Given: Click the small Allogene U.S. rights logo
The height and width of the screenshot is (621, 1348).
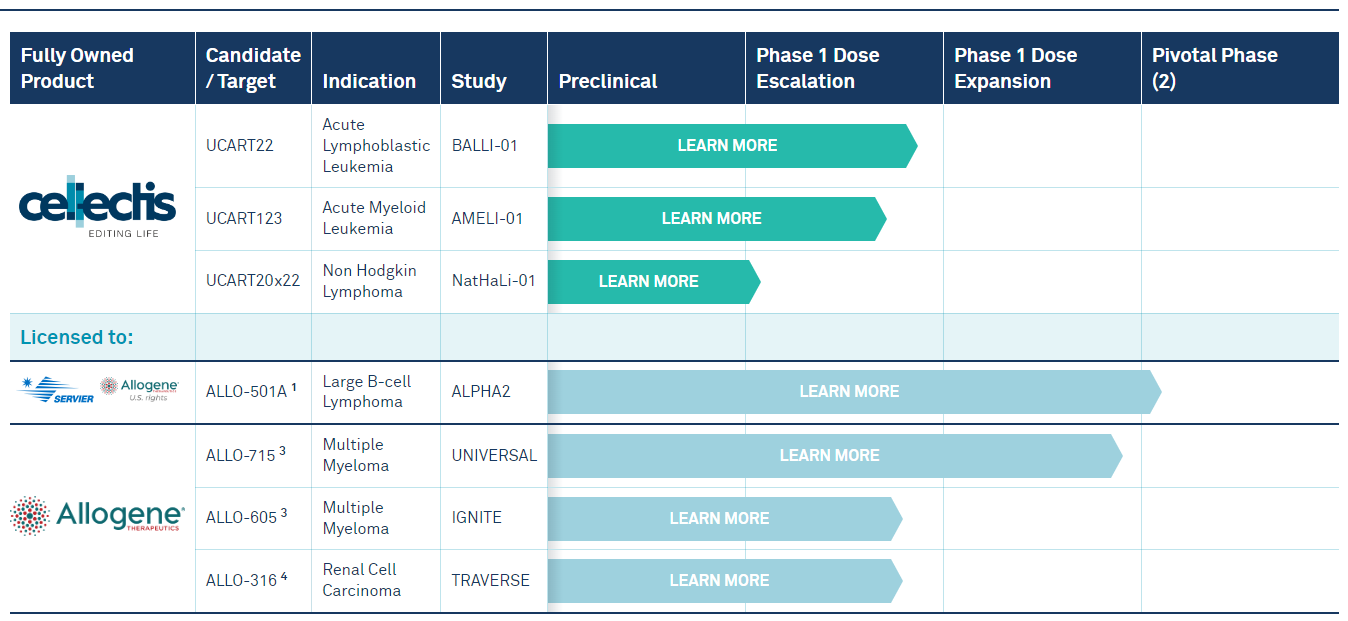Looking at the screenshot, I should pyautogui.click(x=140, y=390).
